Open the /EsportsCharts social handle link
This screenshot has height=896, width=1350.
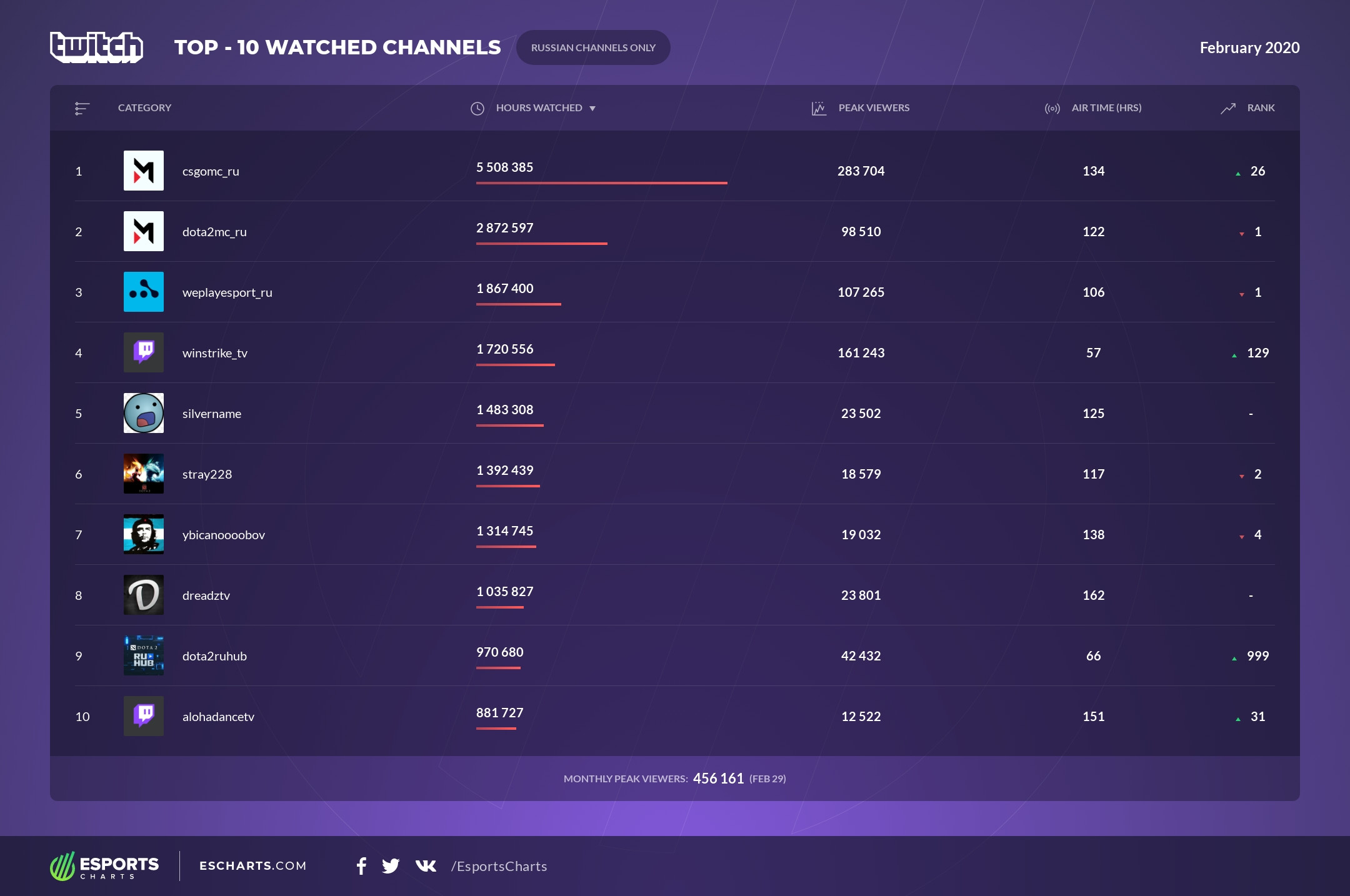(x=499, y=867)
